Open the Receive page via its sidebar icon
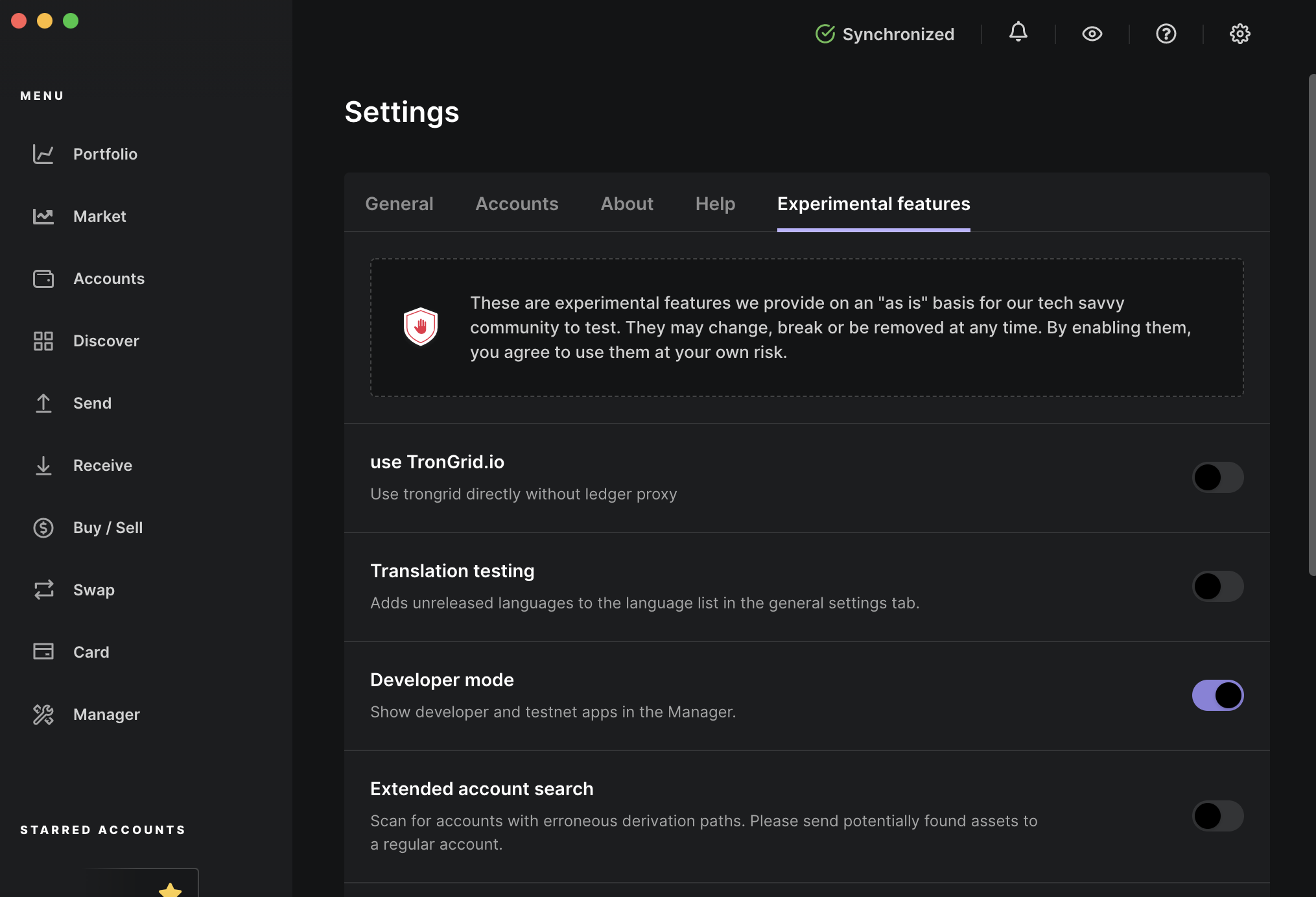The image size is (1316, 897). click(x=43, y=465)
